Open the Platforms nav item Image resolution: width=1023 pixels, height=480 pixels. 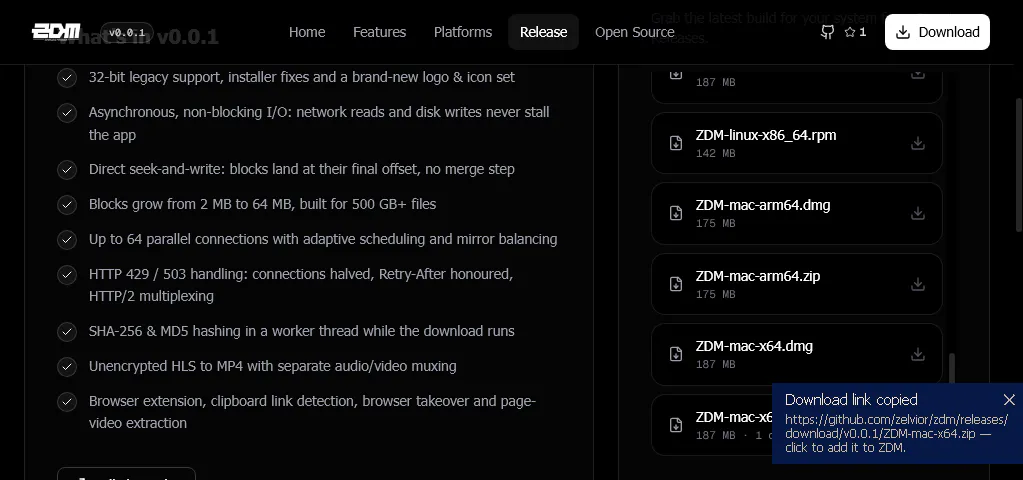pyautogui.click(x=463, y=32)
